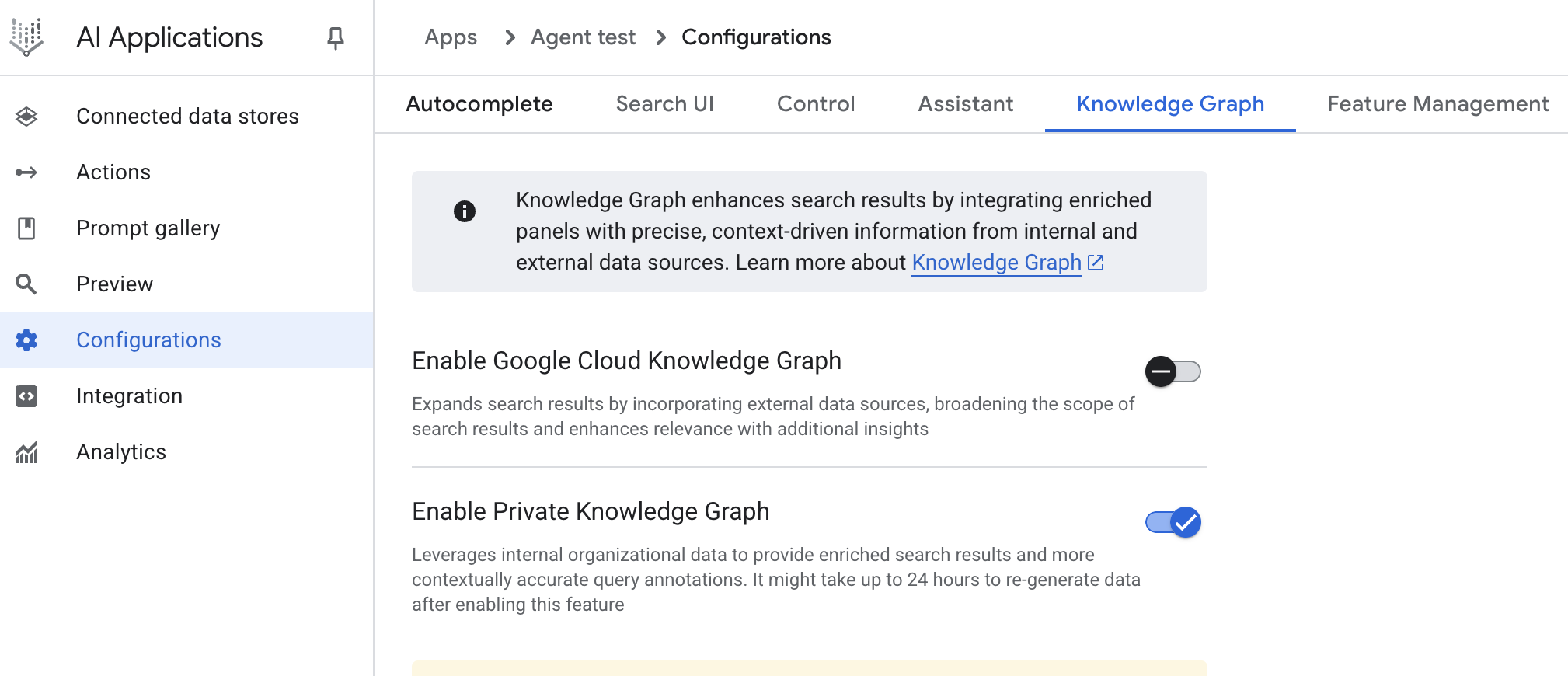The height and width of the screenshot is (676, 1568).
Task: Click the Prompt gallery bookmark icon
Action: 26,228
